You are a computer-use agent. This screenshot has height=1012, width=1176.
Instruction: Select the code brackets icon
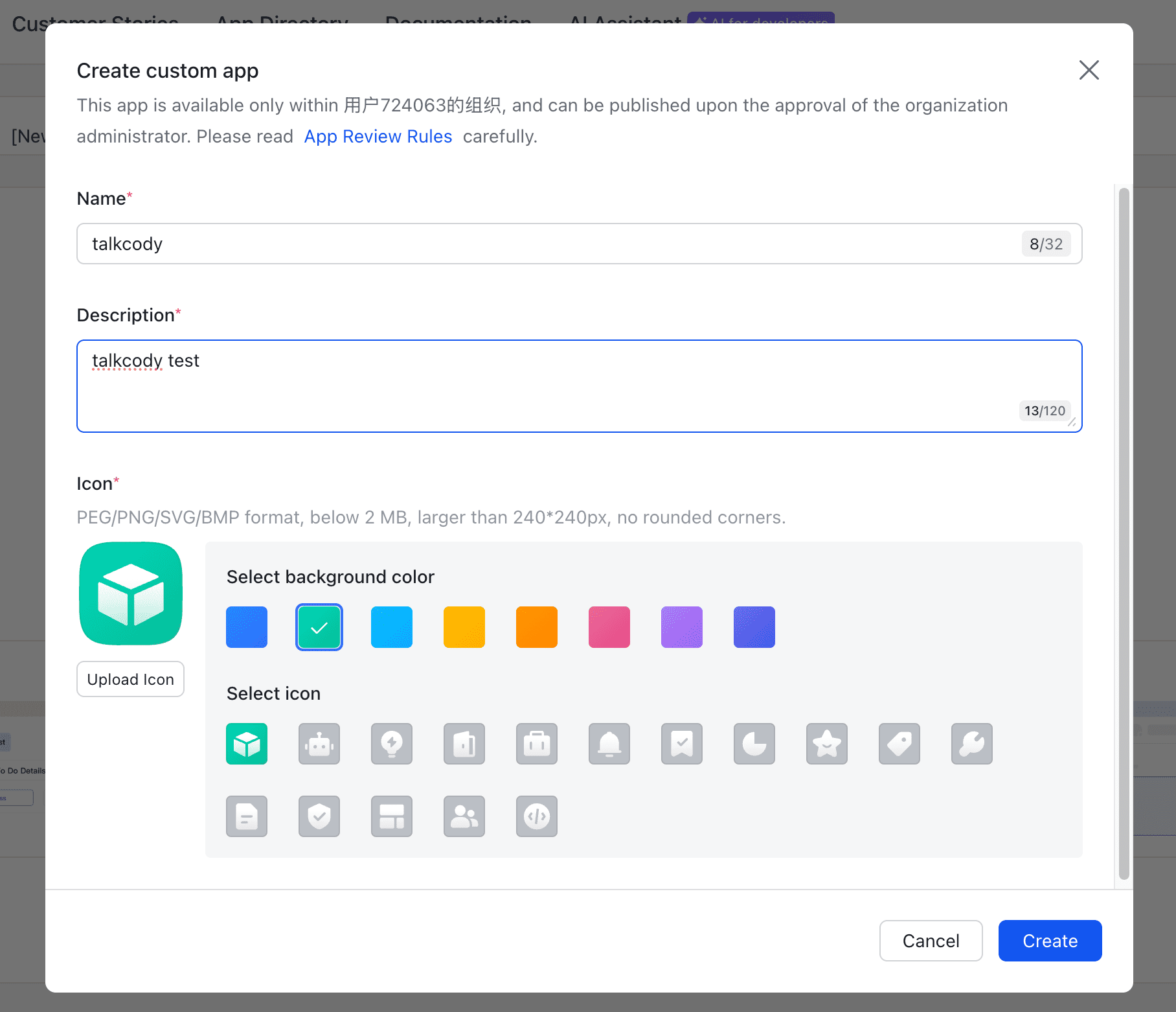tap(537, 816)
